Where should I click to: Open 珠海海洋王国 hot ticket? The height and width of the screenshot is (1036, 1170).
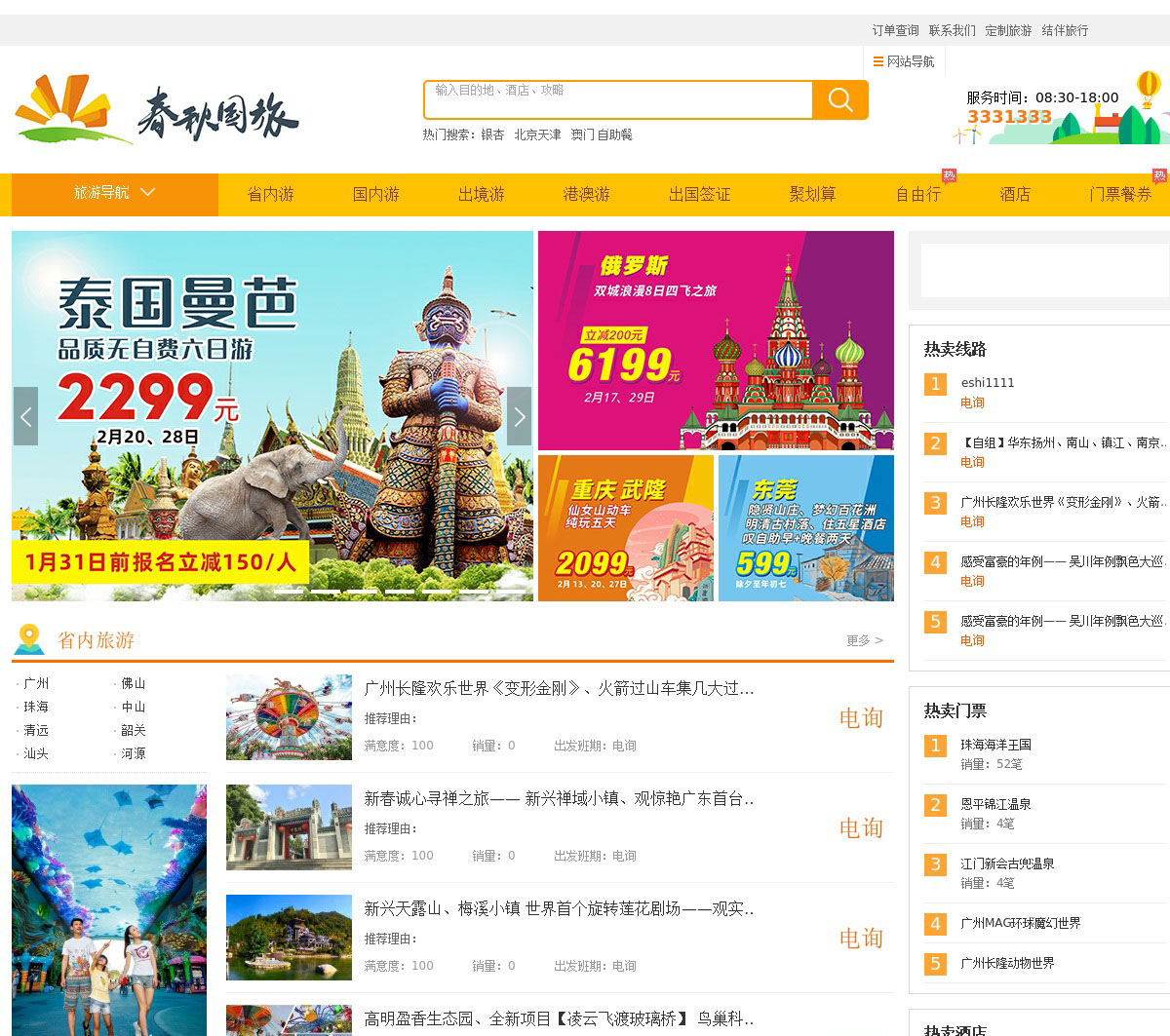point(995,745)
